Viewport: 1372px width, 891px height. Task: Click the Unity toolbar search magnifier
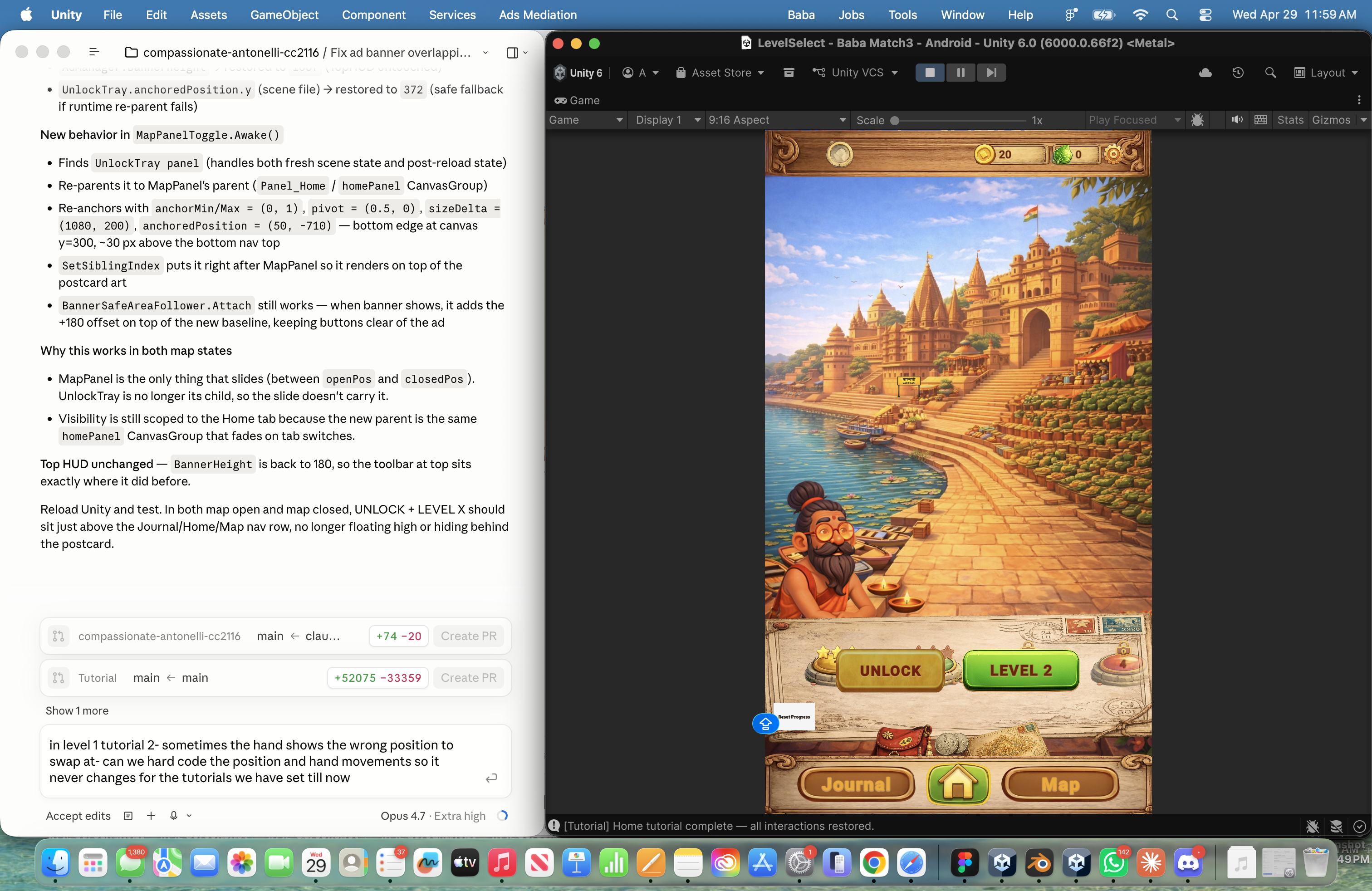point(1270,73)
